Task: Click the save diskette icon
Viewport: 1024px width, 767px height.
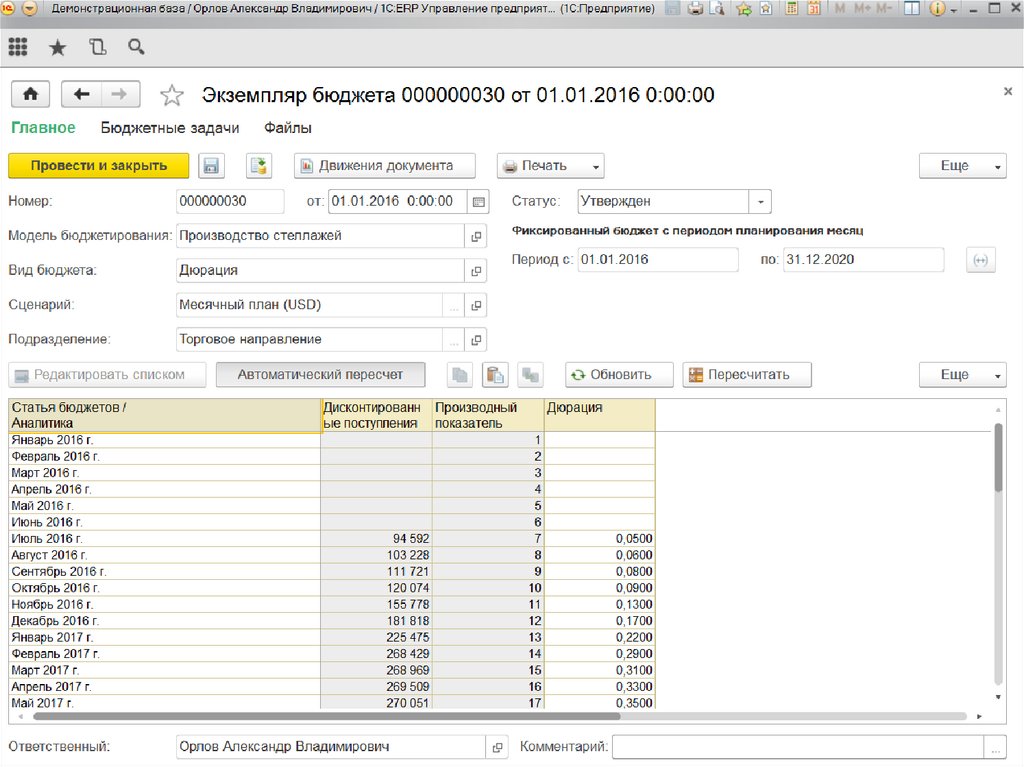Action: pos(210,166)
